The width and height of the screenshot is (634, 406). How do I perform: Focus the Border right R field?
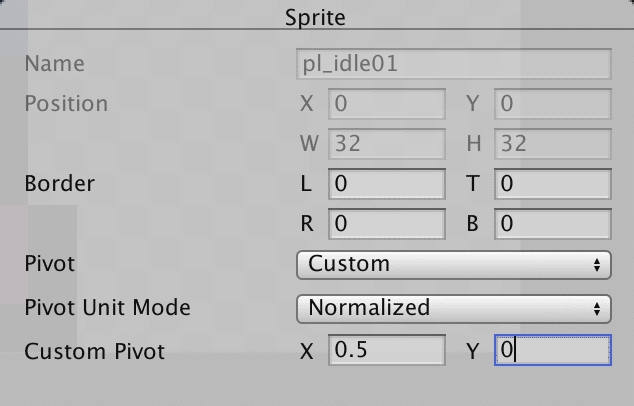(x=386, y=224)
